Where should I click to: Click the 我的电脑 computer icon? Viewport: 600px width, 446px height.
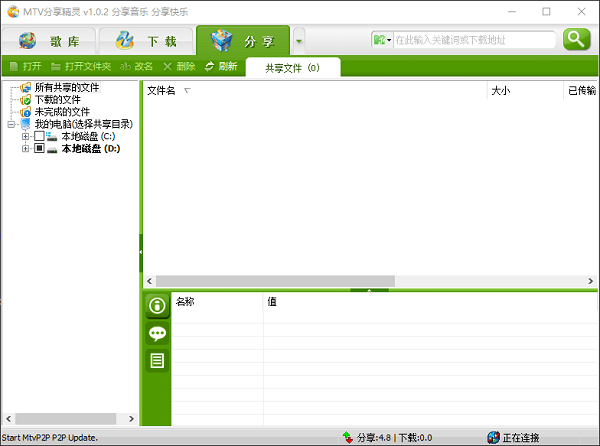(x=26, y=124)
